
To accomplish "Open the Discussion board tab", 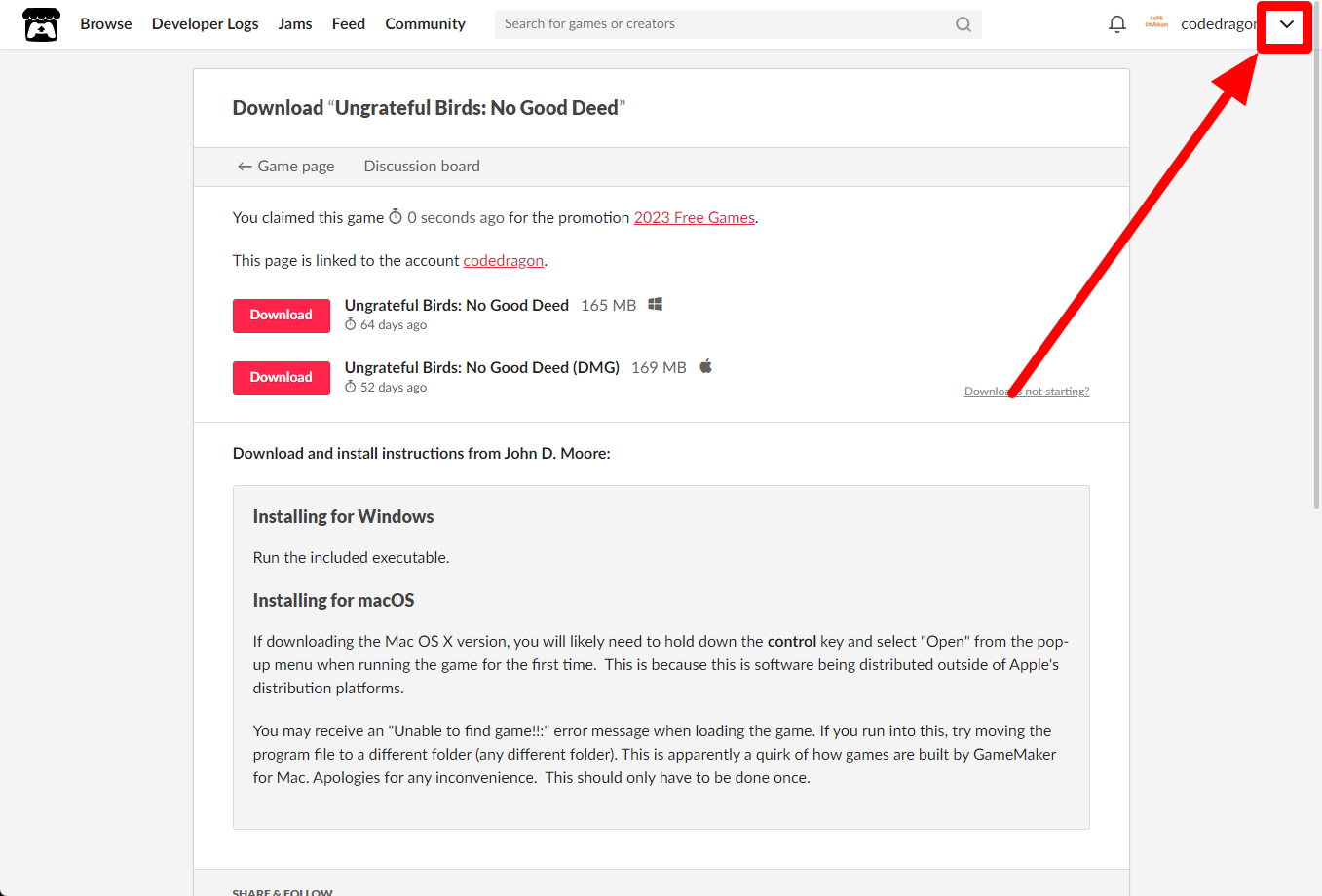I will (x=422, y=167).
